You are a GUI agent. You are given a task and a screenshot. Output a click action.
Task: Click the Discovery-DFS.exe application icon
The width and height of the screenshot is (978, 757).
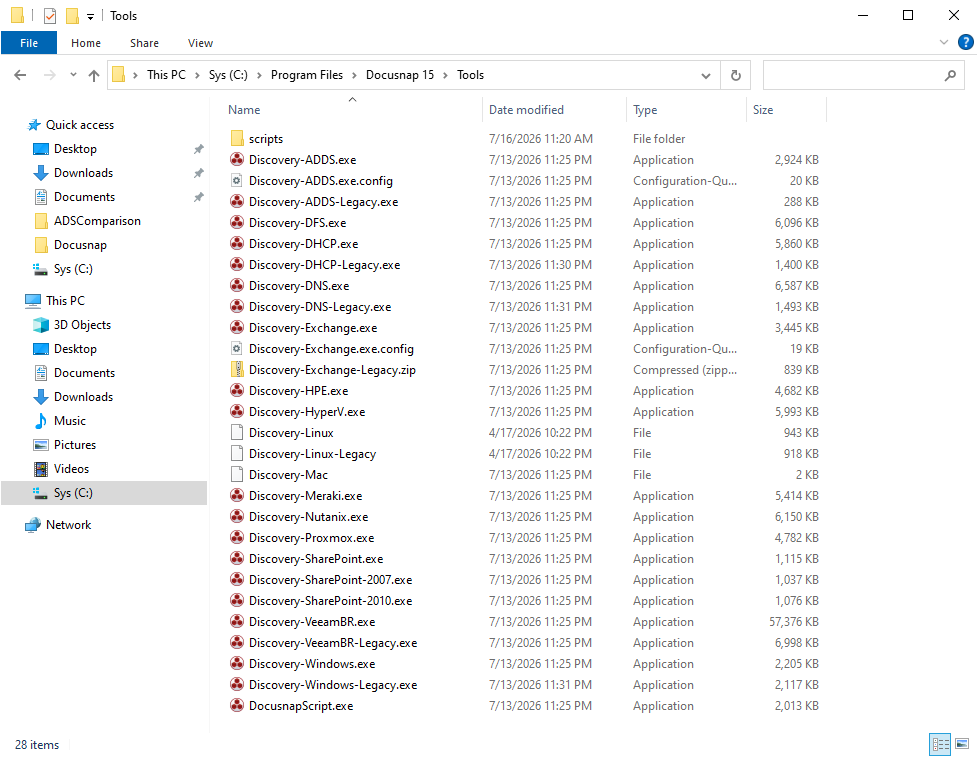(237, 223)
